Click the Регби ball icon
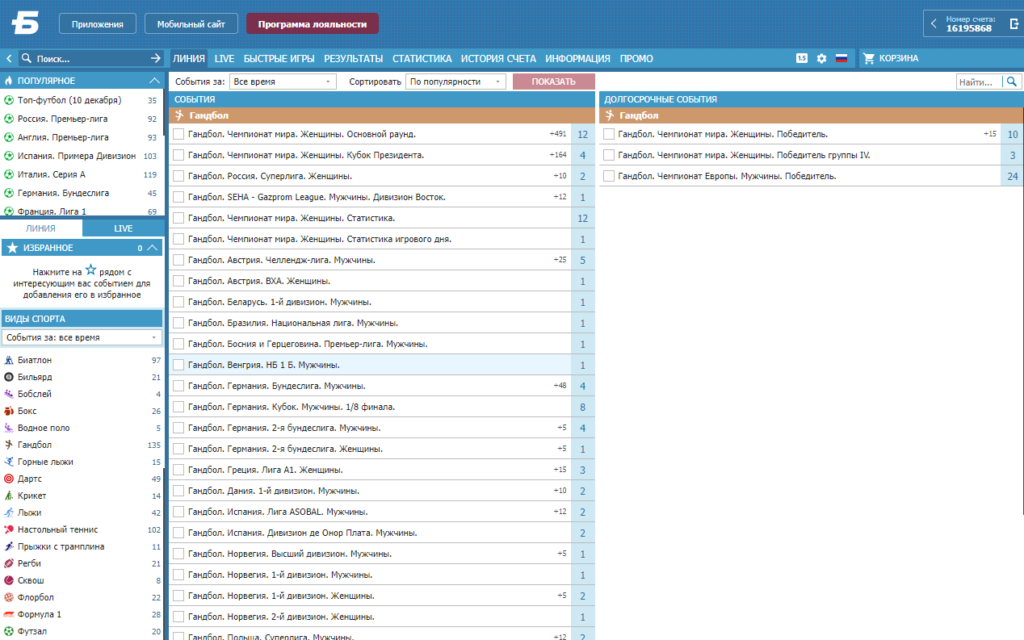 coord(9,564)
